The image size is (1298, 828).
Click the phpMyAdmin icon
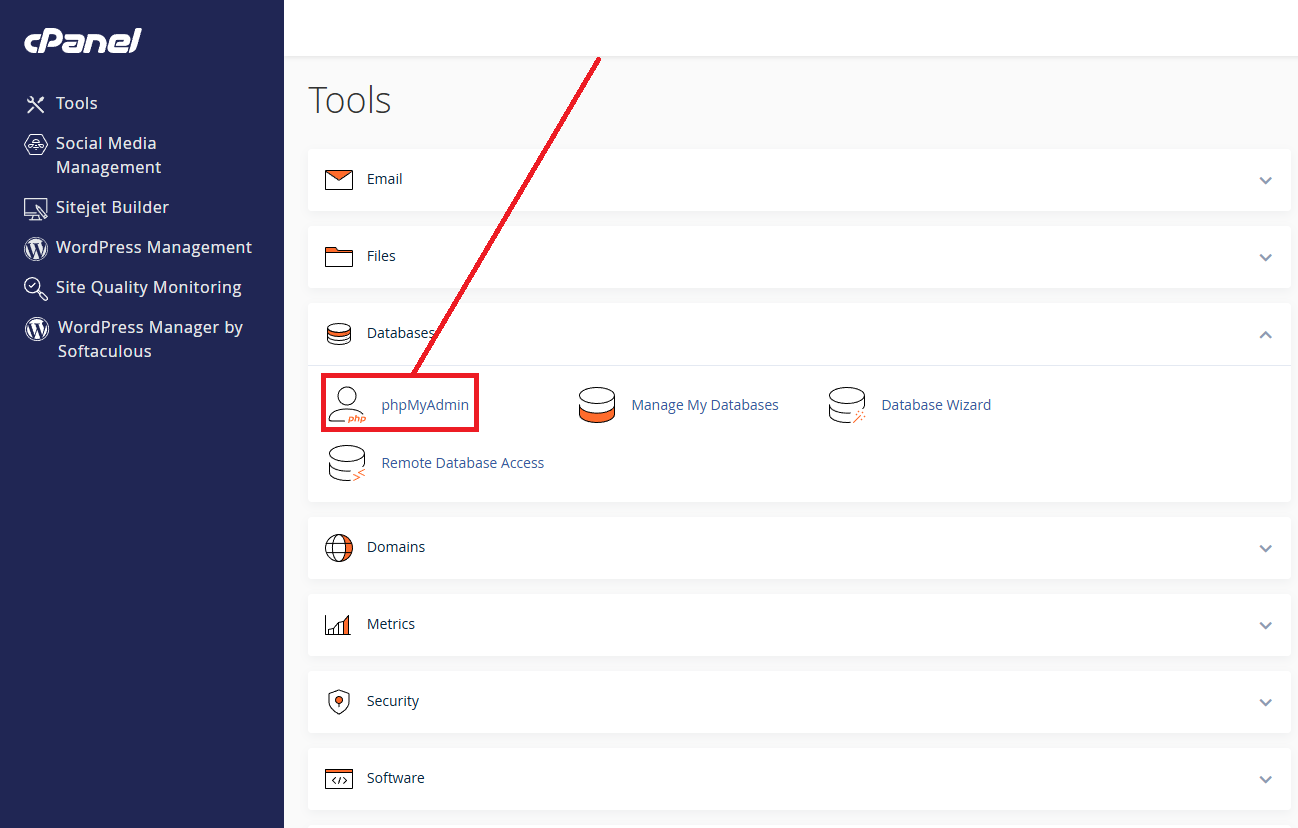pos(347,405)
